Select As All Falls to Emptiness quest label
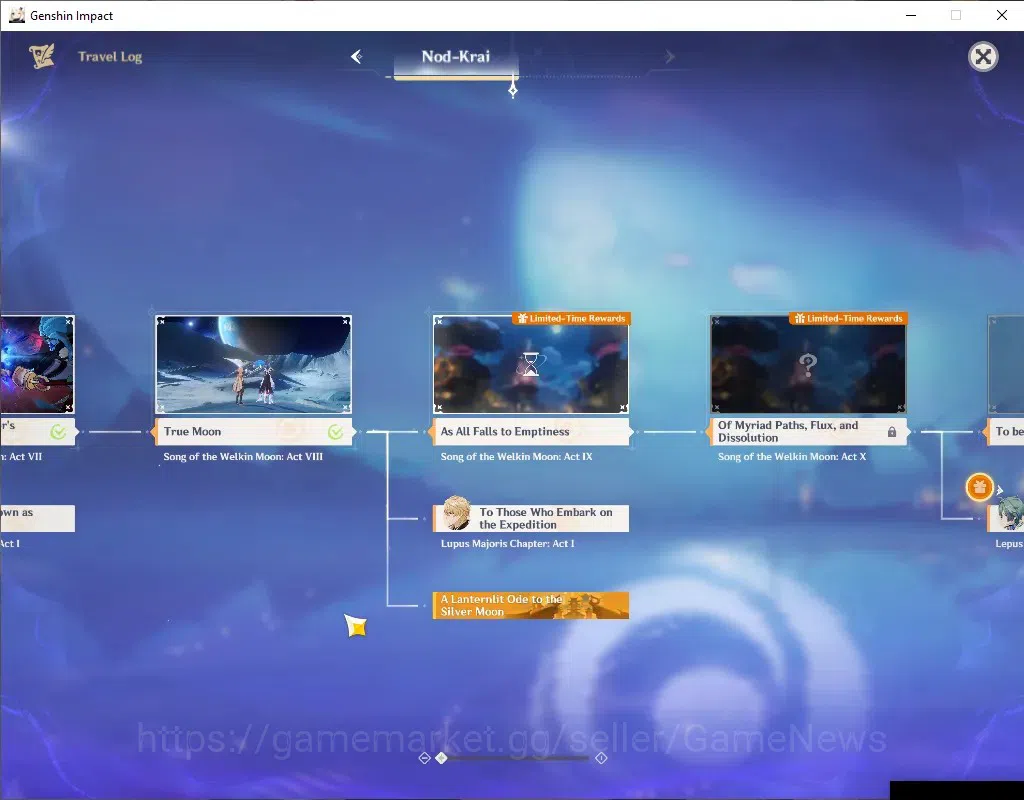This screenshot has width=1024, height=800. (x=531, y=432)
